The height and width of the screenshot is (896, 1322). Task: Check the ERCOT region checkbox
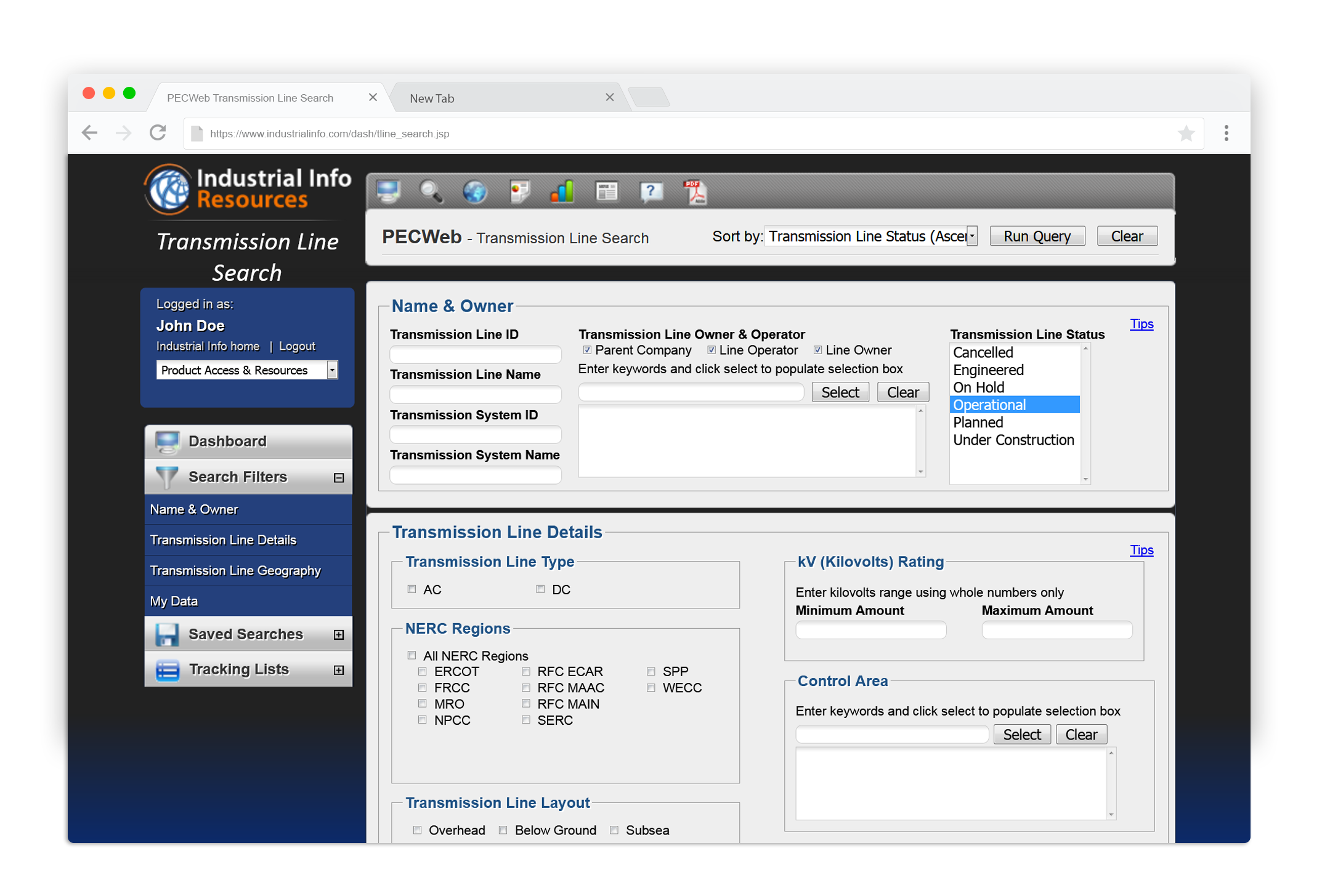click(x=423, y=671)
